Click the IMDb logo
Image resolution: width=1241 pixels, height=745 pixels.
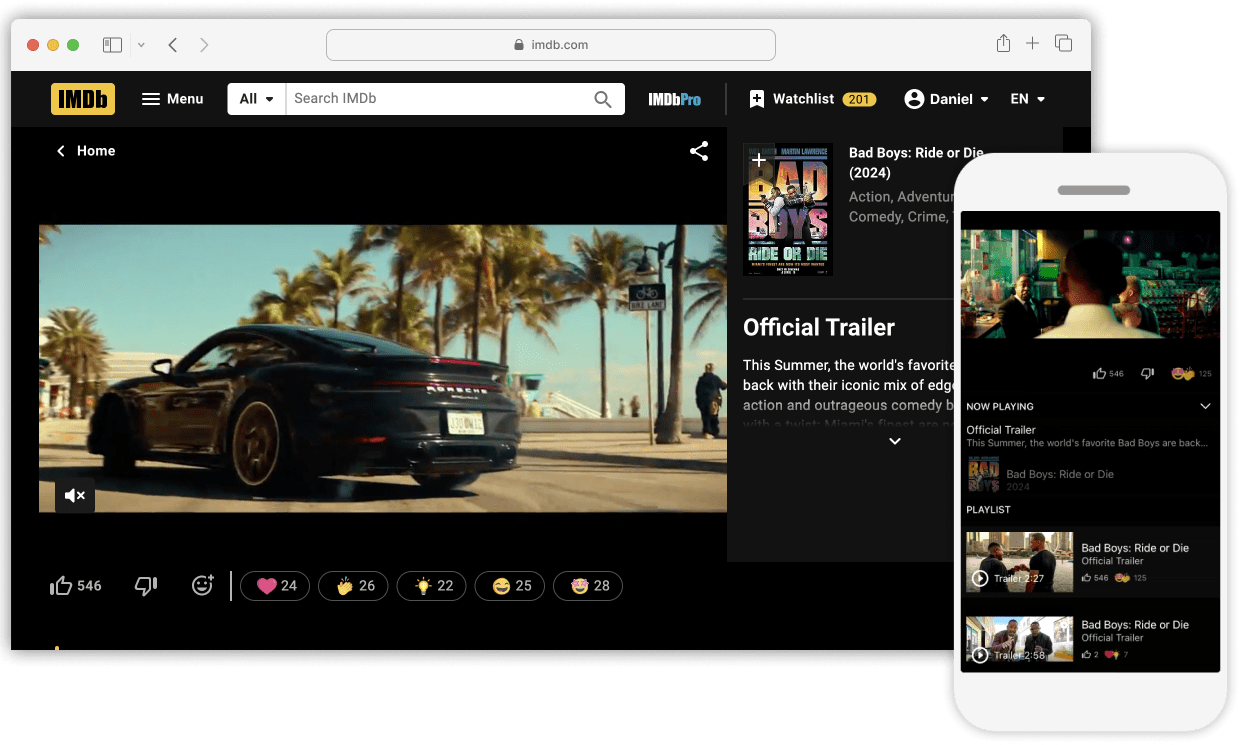click(83, 99)
